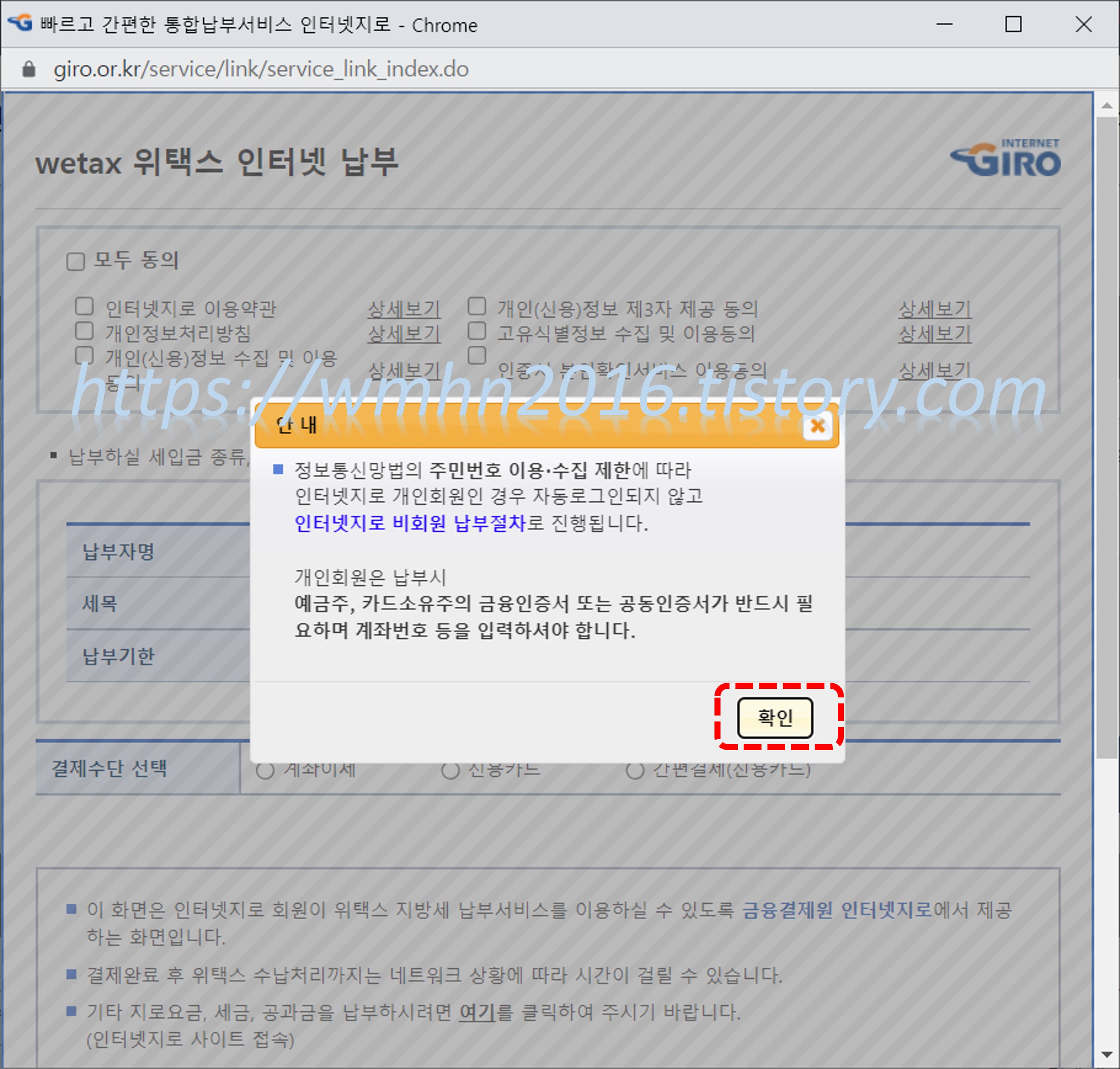Image resolution: width=1120 pixels, height=1069 pixels.
Task: Open 상세보기 for 고유식별정보 수집 및 이용동의
Action: coord(935,333)
